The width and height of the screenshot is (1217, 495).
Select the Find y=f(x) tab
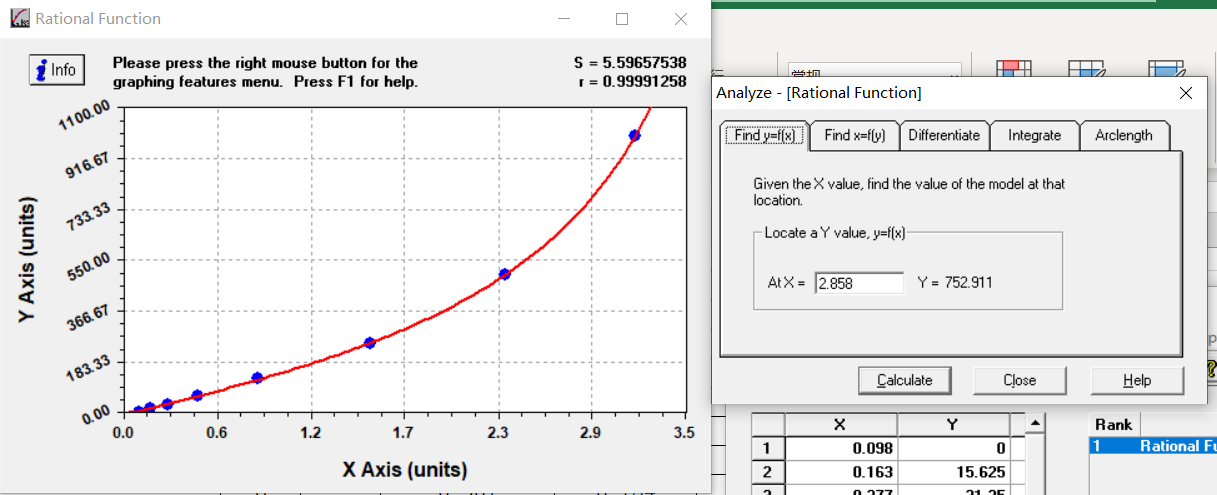click(764, 136)
